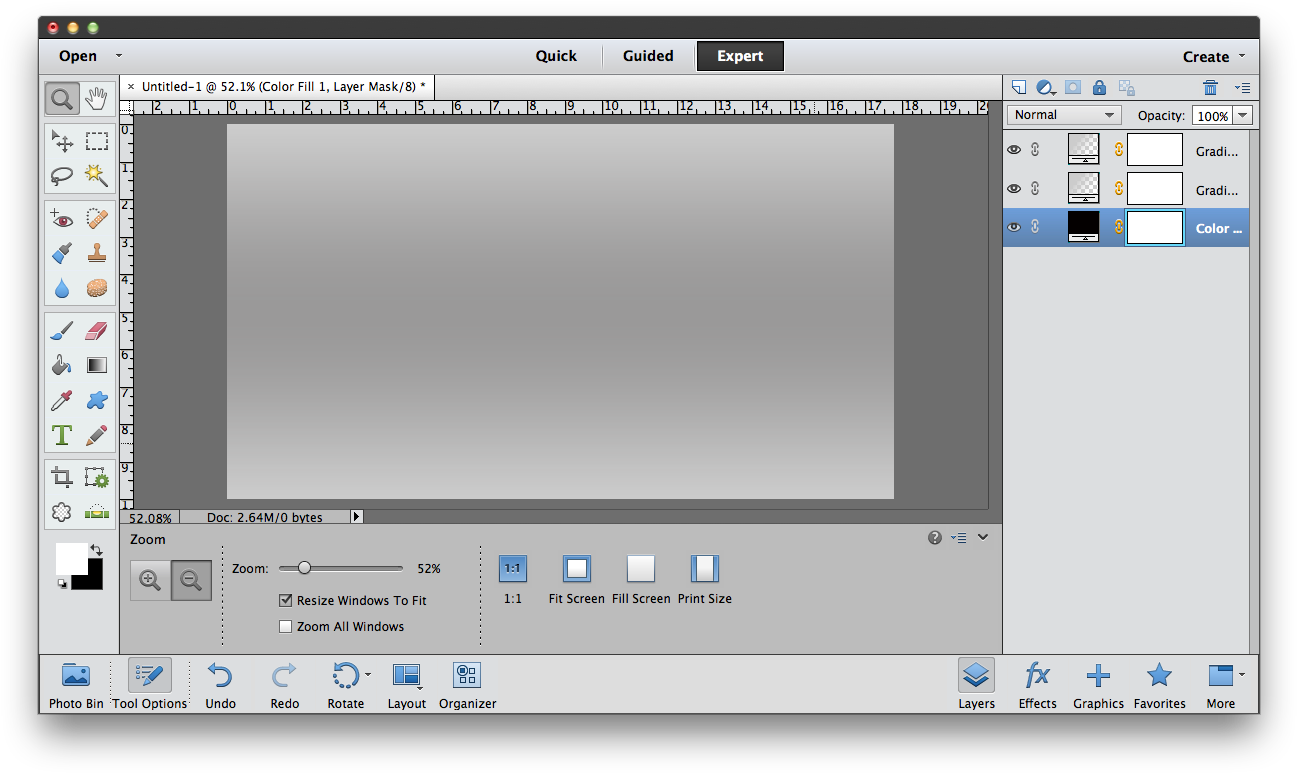Select the Move tool
The width and height of the screenshot is (1297, 773).
click(62, 141)
